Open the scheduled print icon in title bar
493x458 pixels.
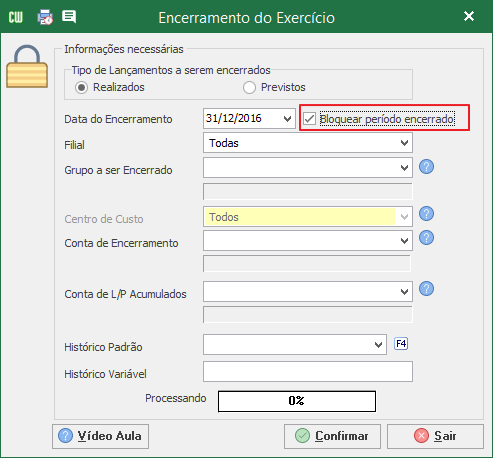pos(45,17)
